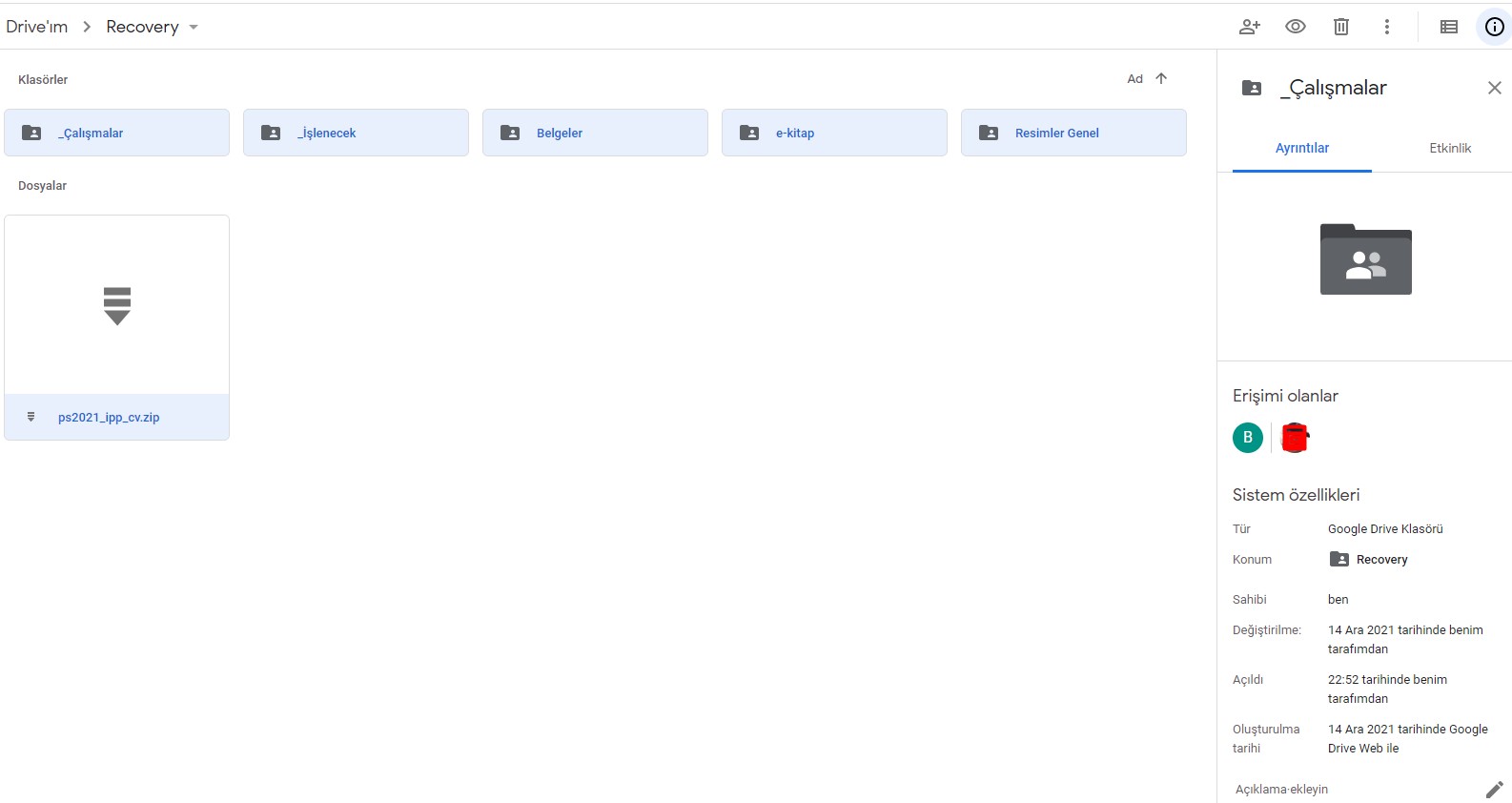Image resolution: width=1512 pixels, height=803 pixels.
Task: Close the _Çalışmalar details panel
Action: tap(1494, 88)
